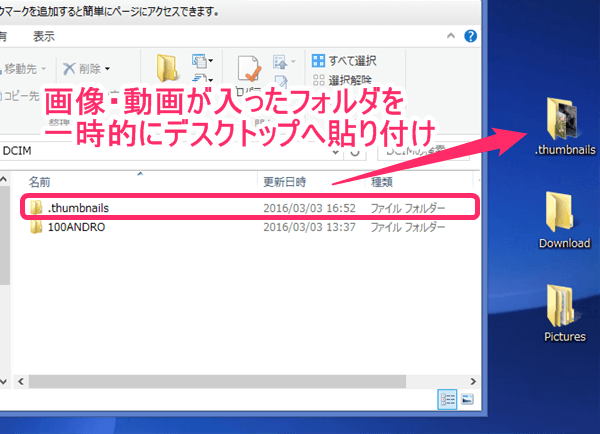Click the 2016/03/03 13:37 date cell
The height and width of the screenshot is (434, 600).
[309, 227]
